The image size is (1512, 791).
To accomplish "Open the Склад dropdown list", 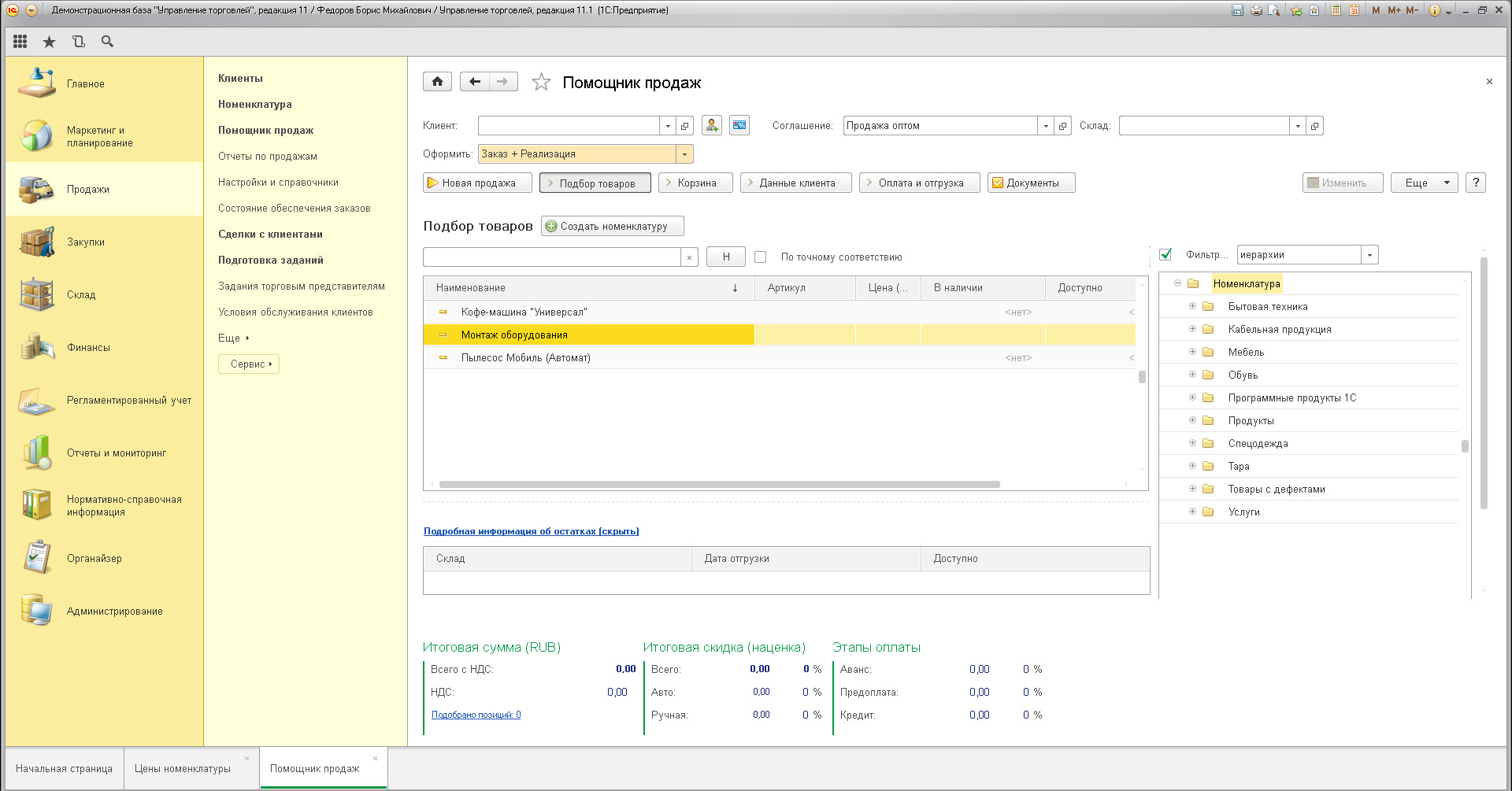I will pos(1298,126).
